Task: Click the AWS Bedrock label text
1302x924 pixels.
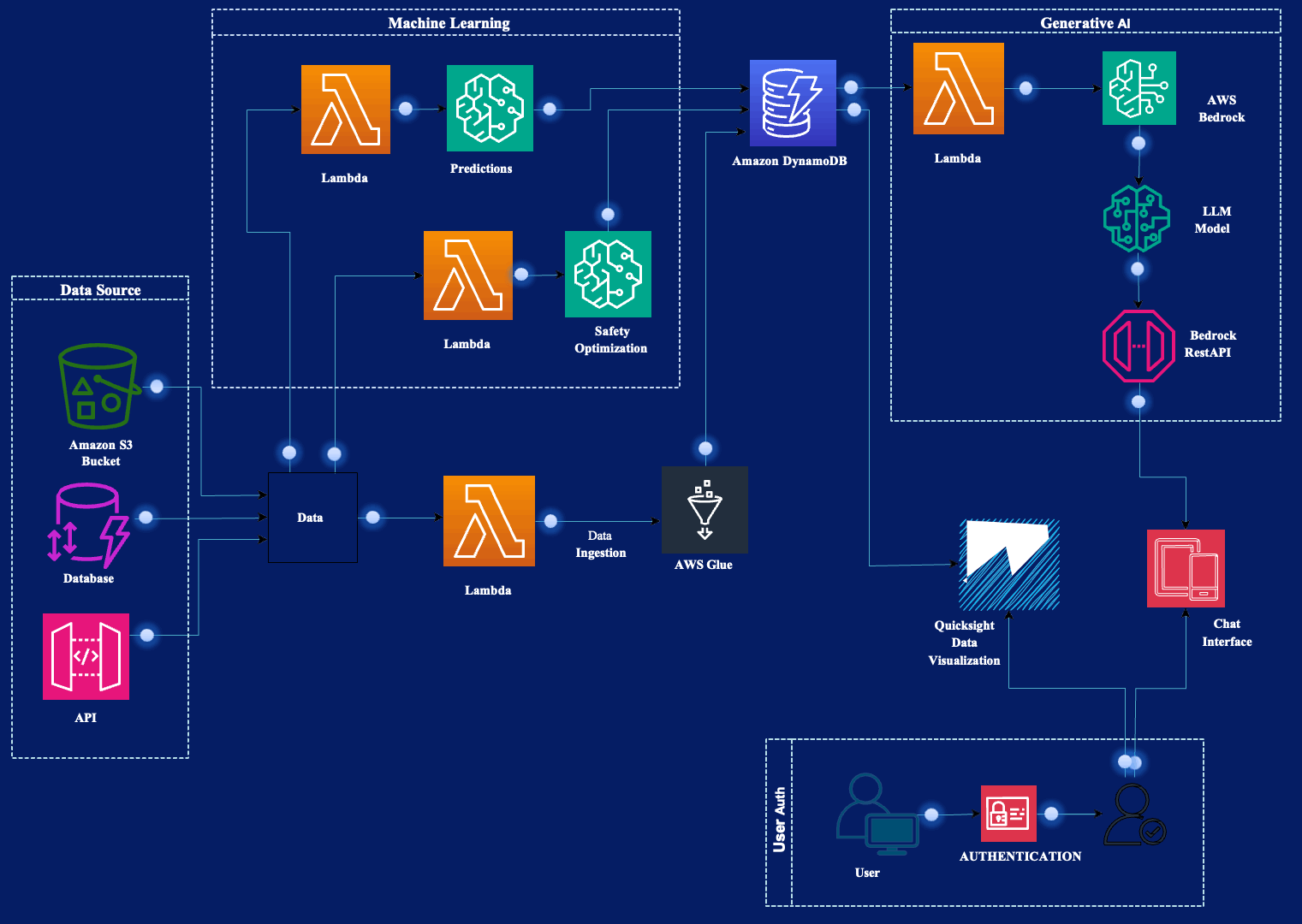Action: click(x=1222, y=109)
